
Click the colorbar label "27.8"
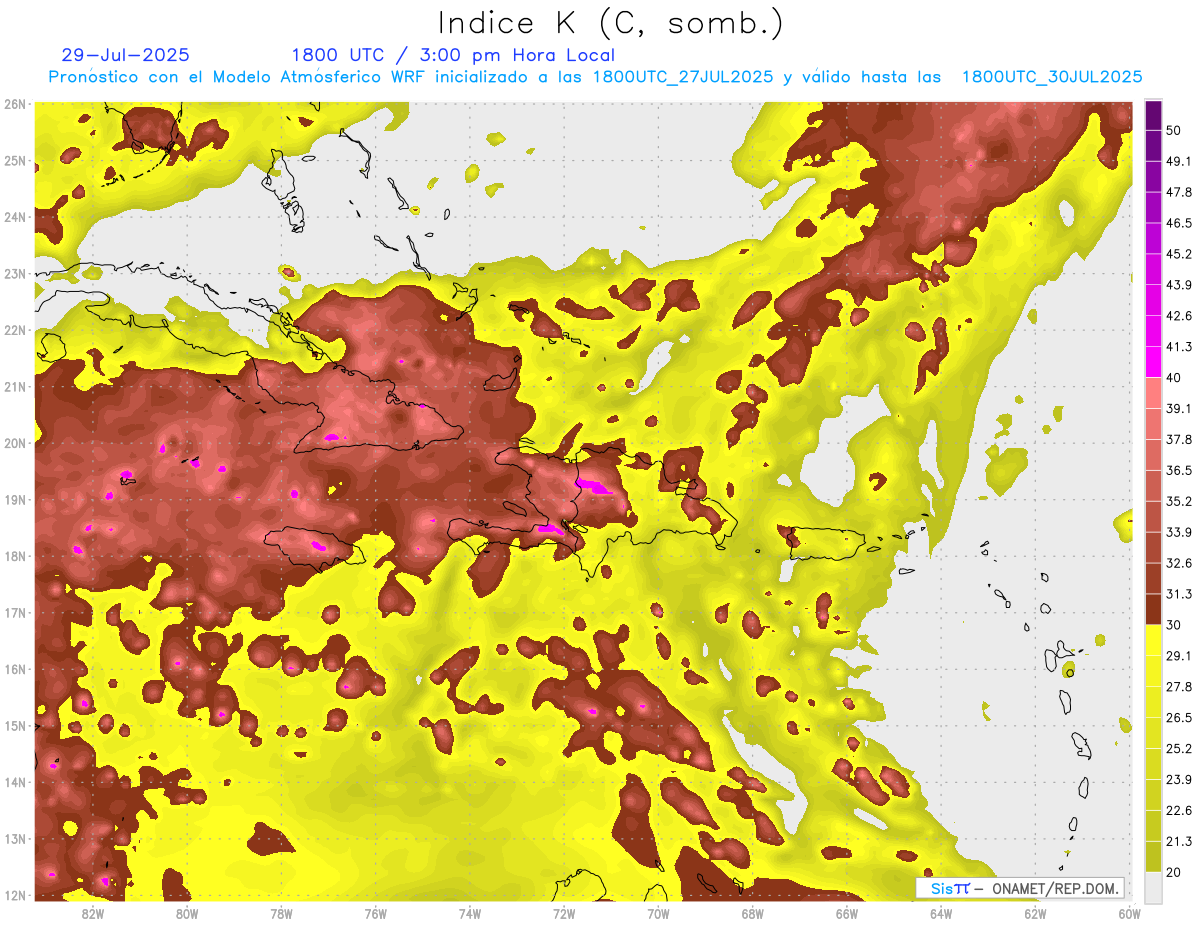[x=1179, y=687]
